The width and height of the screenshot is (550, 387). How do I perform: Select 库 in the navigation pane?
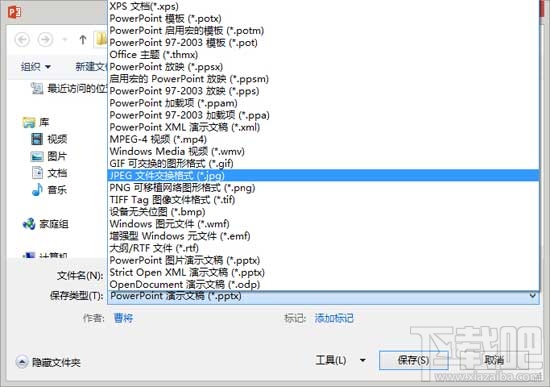tap(44, 122)
